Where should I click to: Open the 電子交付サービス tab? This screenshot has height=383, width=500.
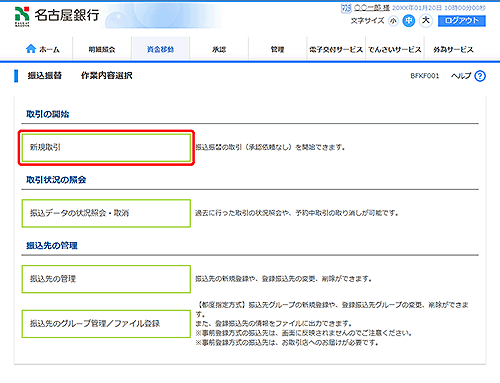[336, 49]
